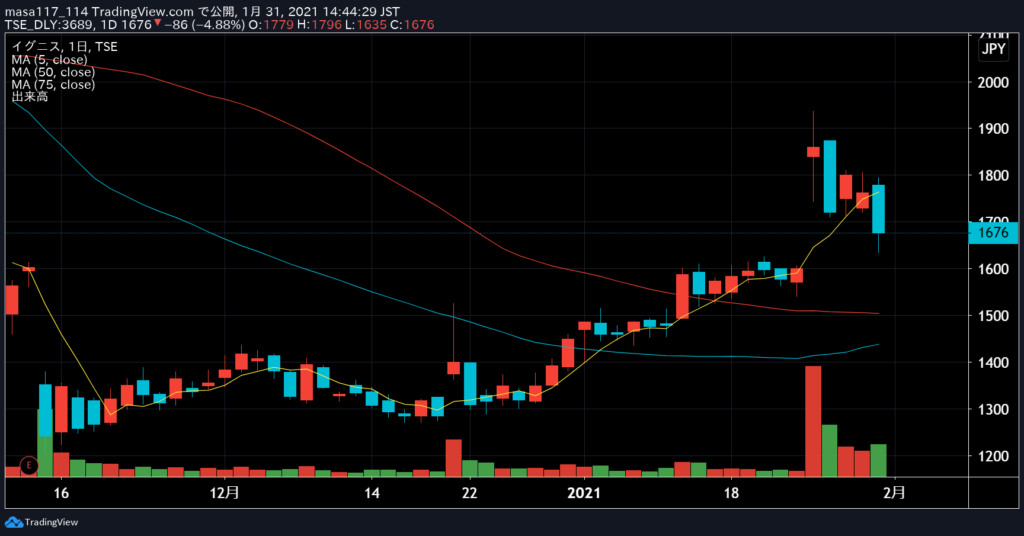The width and height of the screenshot is (1024, 536).
Task: Click the 2月 date axis label
Action: click(x=894, y=493)
